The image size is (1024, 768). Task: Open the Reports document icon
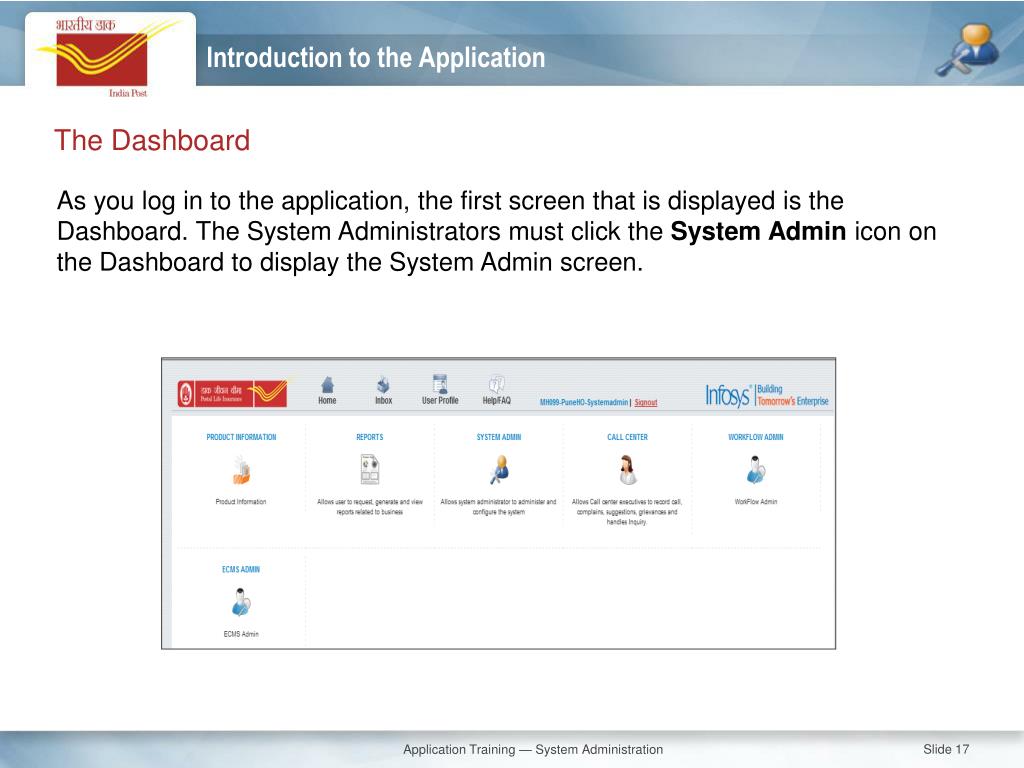pos(370,470)
